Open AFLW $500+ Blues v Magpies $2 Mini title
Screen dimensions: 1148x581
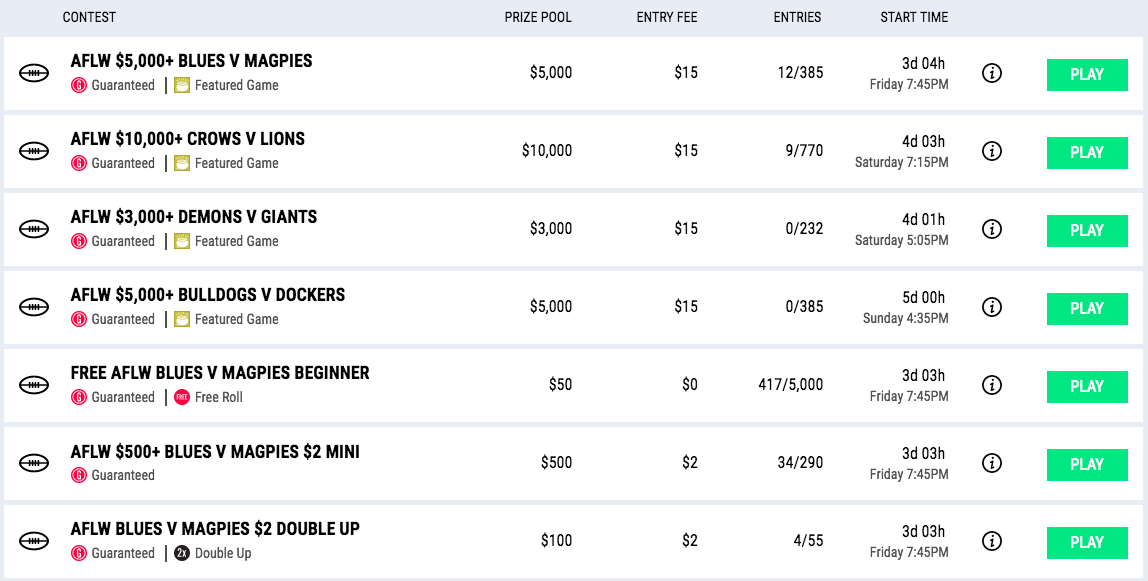pos(215,451)
